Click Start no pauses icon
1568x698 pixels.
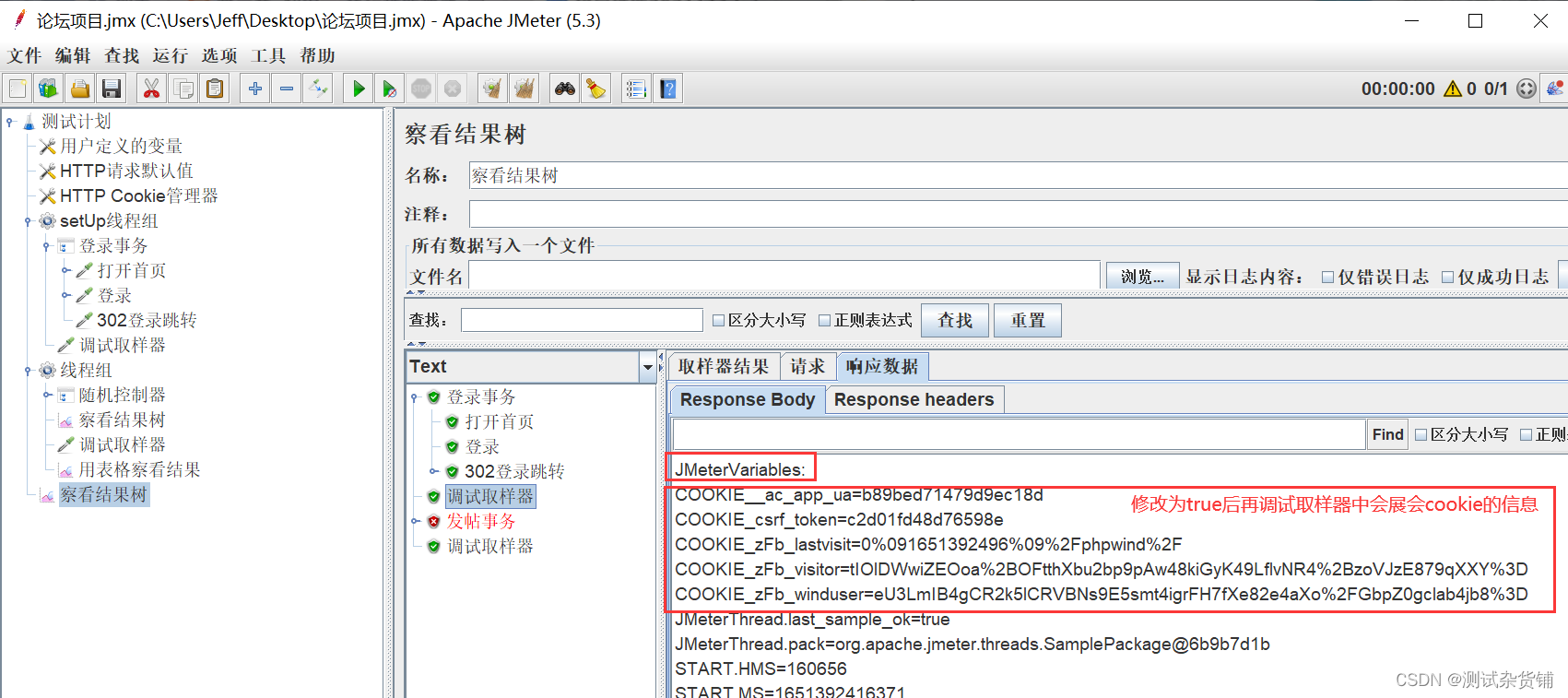390,89
